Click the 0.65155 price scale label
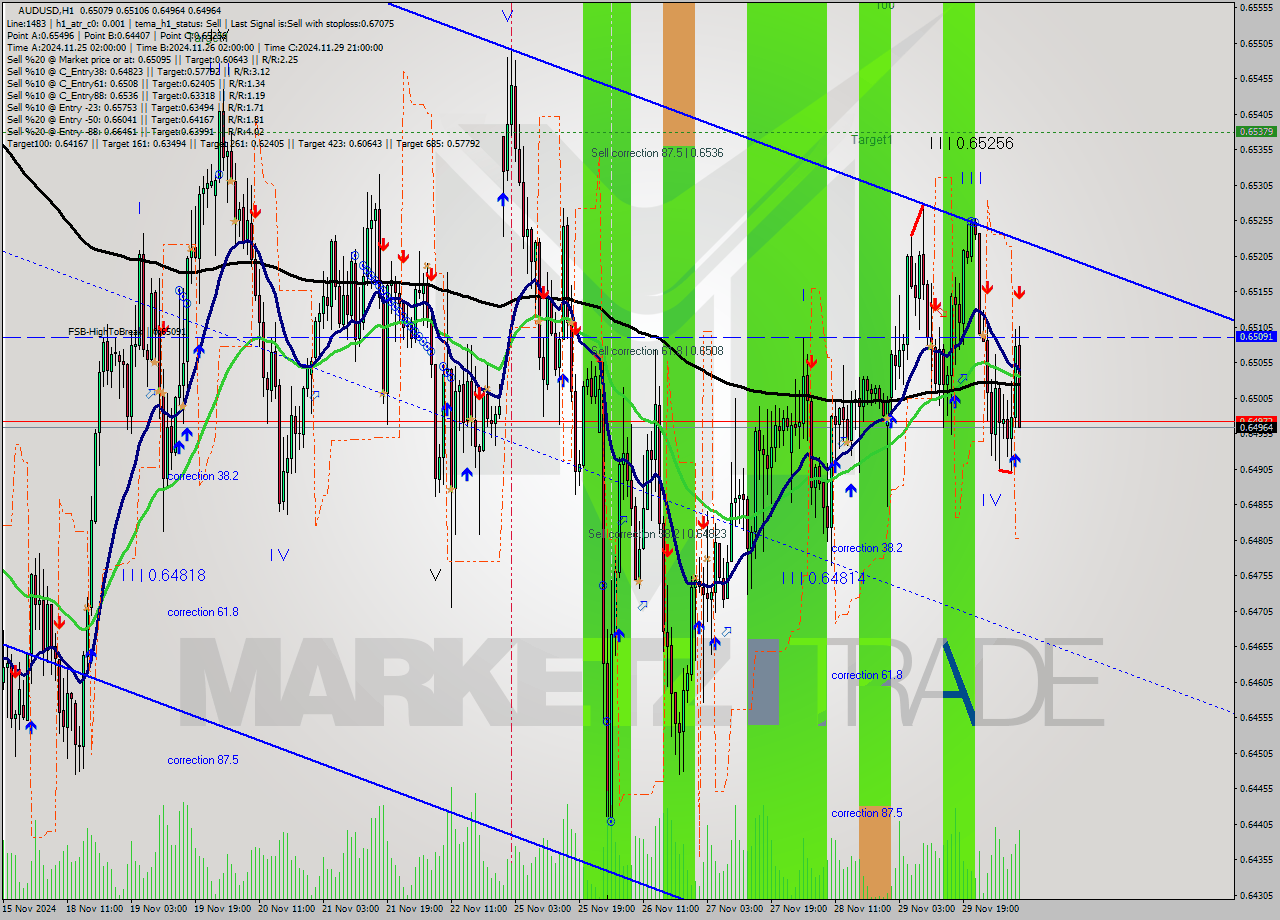 [x=1257, y=291]
